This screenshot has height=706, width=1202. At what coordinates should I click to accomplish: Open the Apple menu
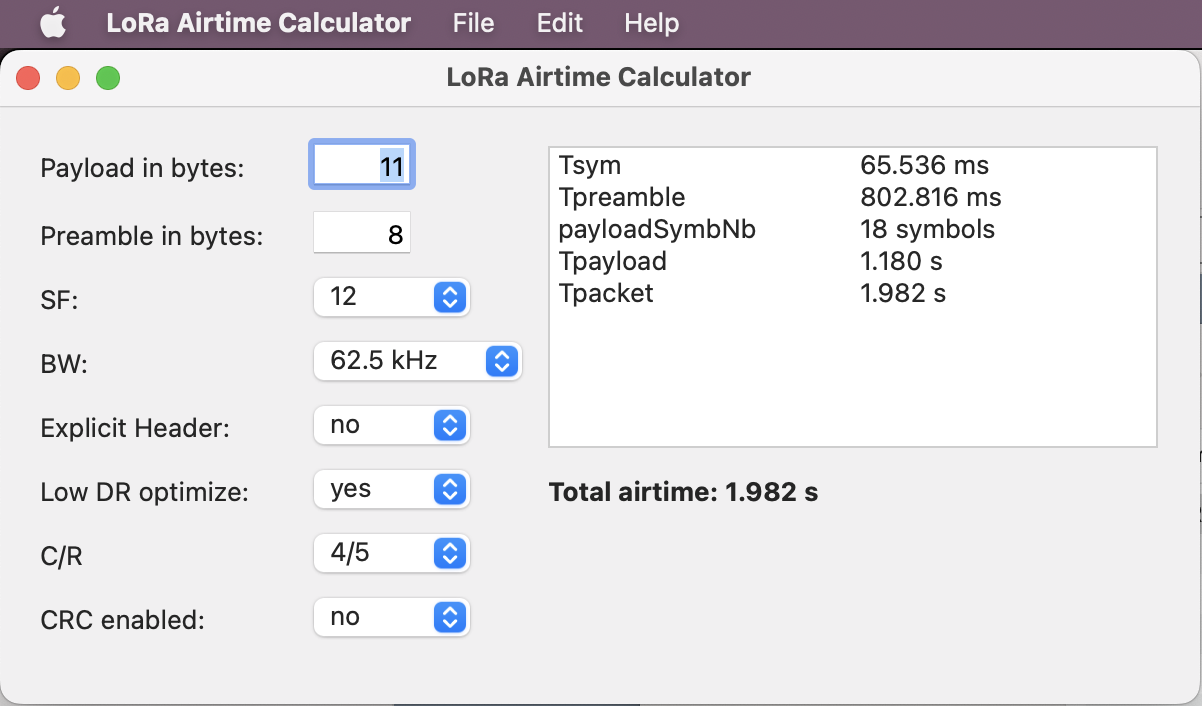53,23
